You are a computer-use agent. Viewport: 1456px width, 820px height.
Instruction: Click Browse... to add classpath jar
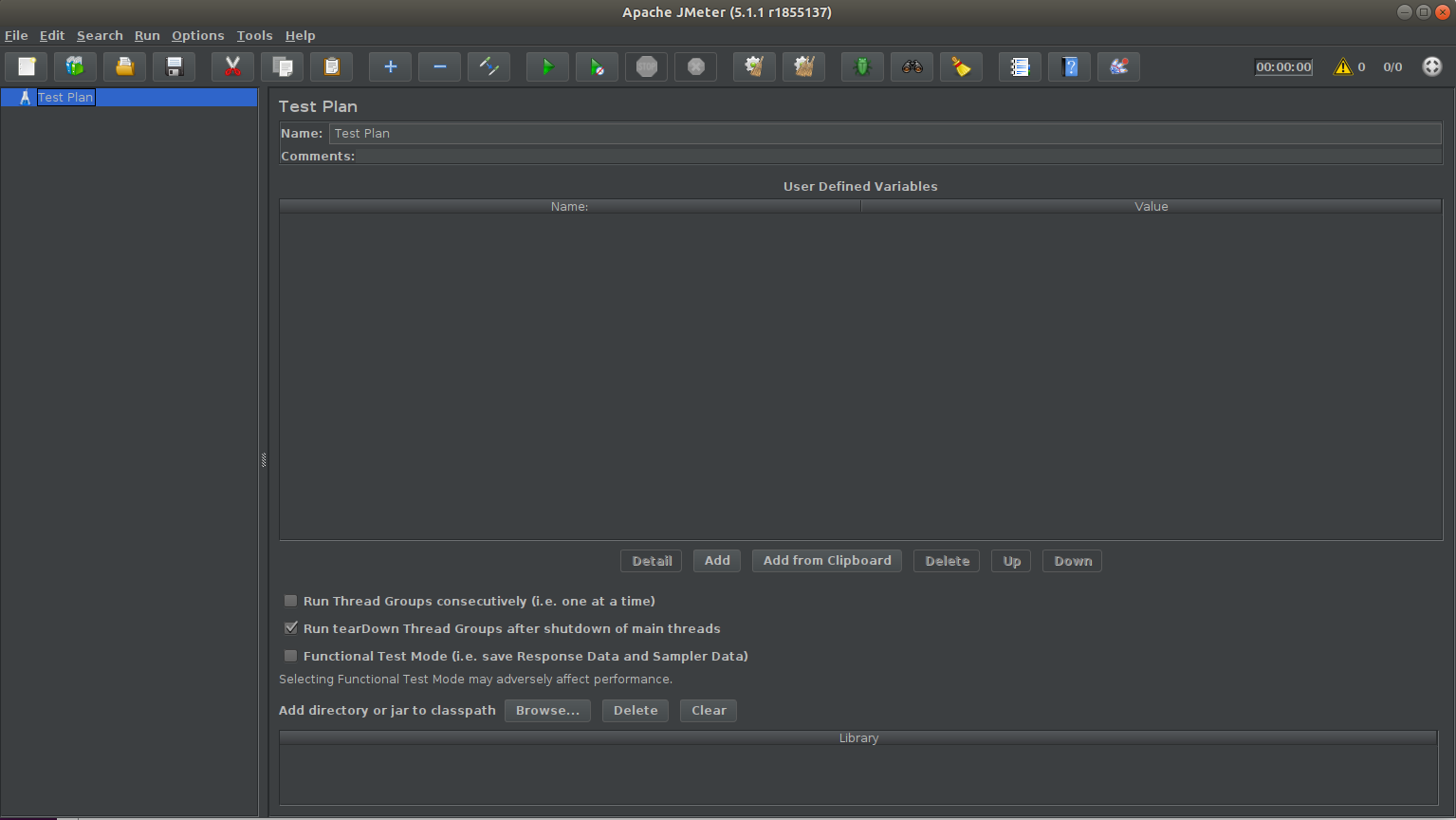(547, 711)
